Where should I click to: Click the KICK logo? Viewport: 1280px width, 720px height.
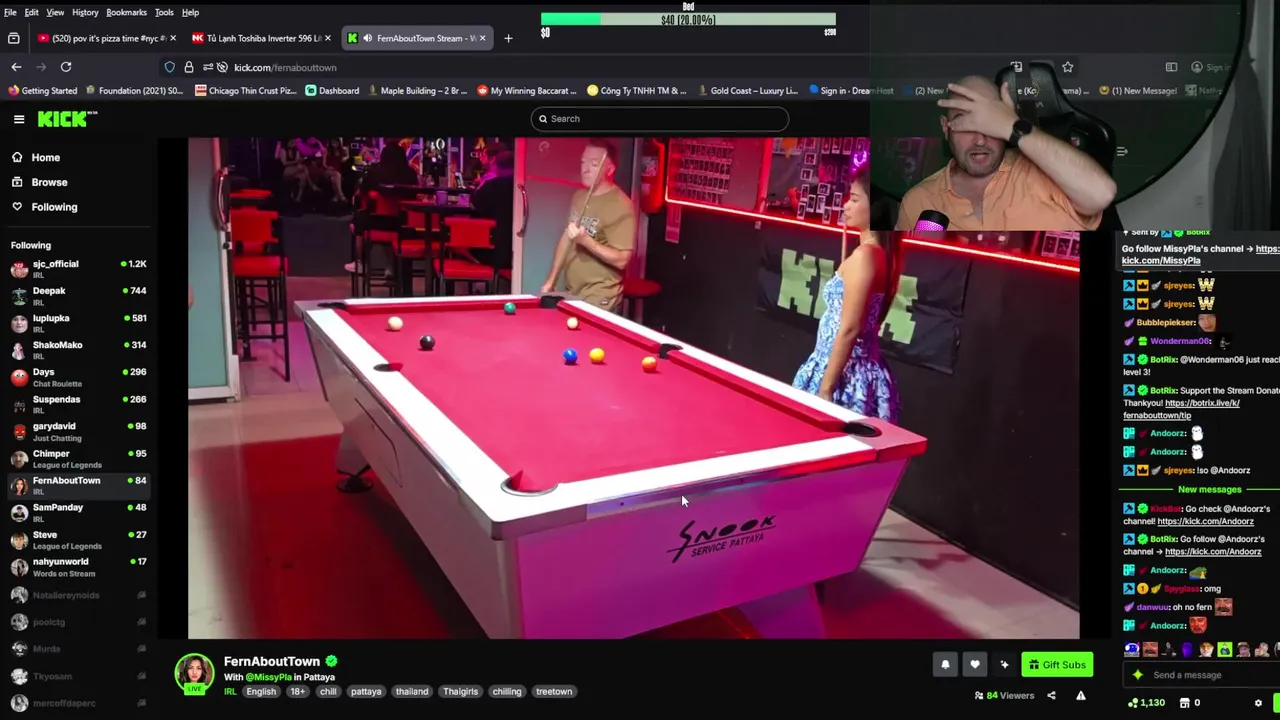(x=67, y=119)
